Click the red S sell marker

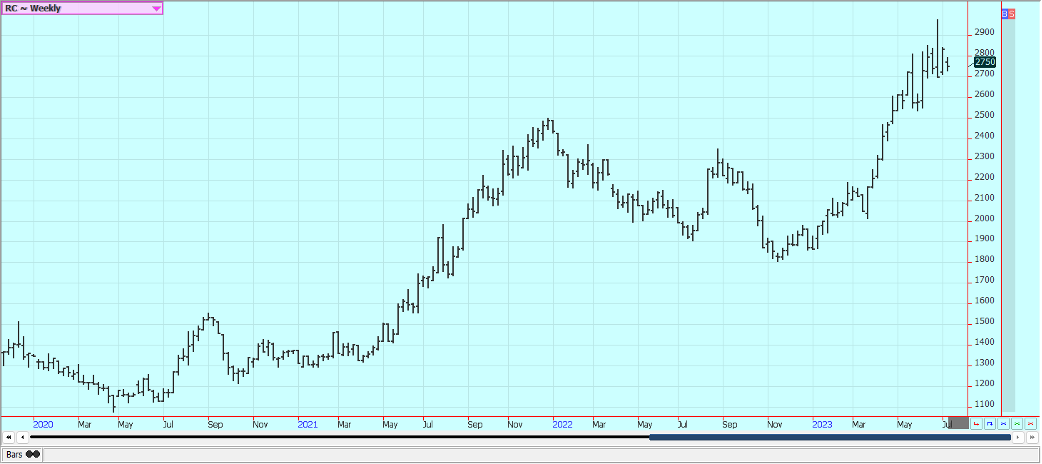click(1011, 13)
